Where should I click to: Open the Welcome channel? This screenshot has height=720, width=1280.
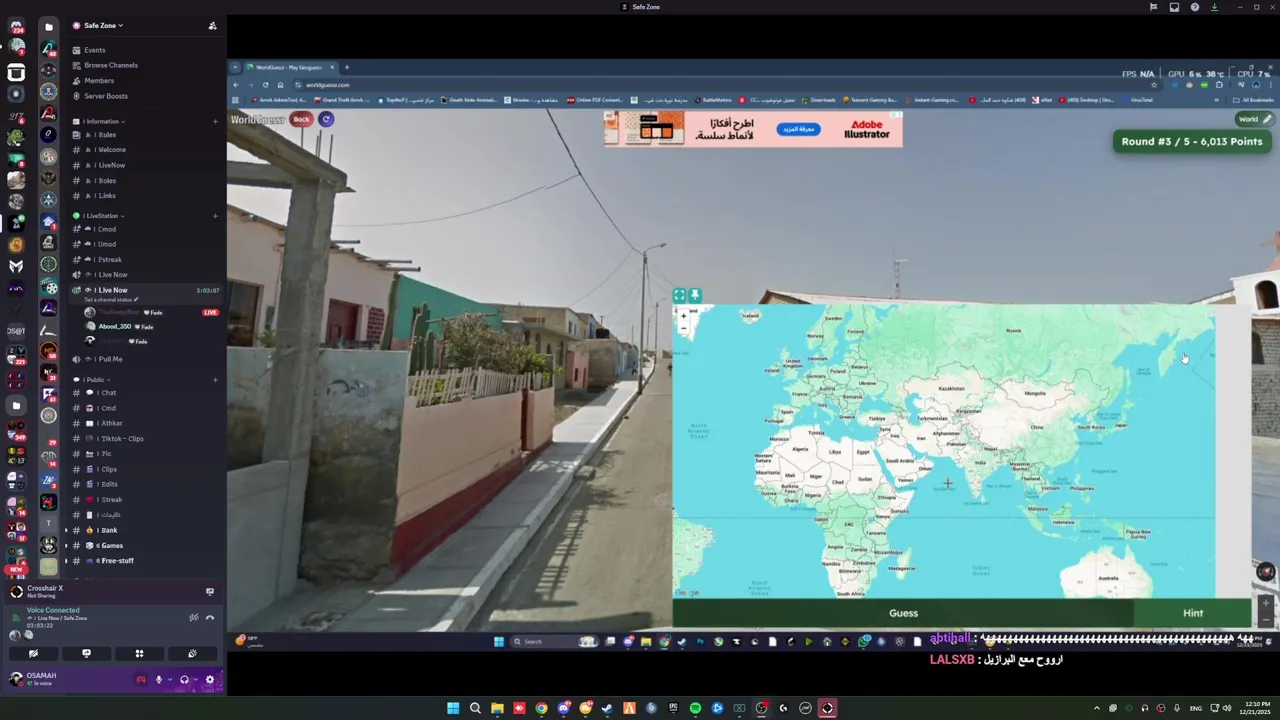tap(110, 150)
